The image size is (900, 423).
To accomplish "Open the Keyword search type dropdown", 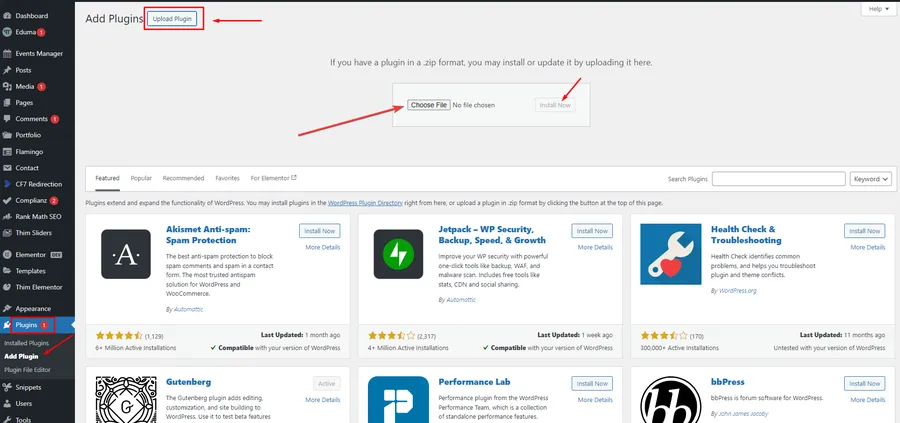I will coord(871,179).
